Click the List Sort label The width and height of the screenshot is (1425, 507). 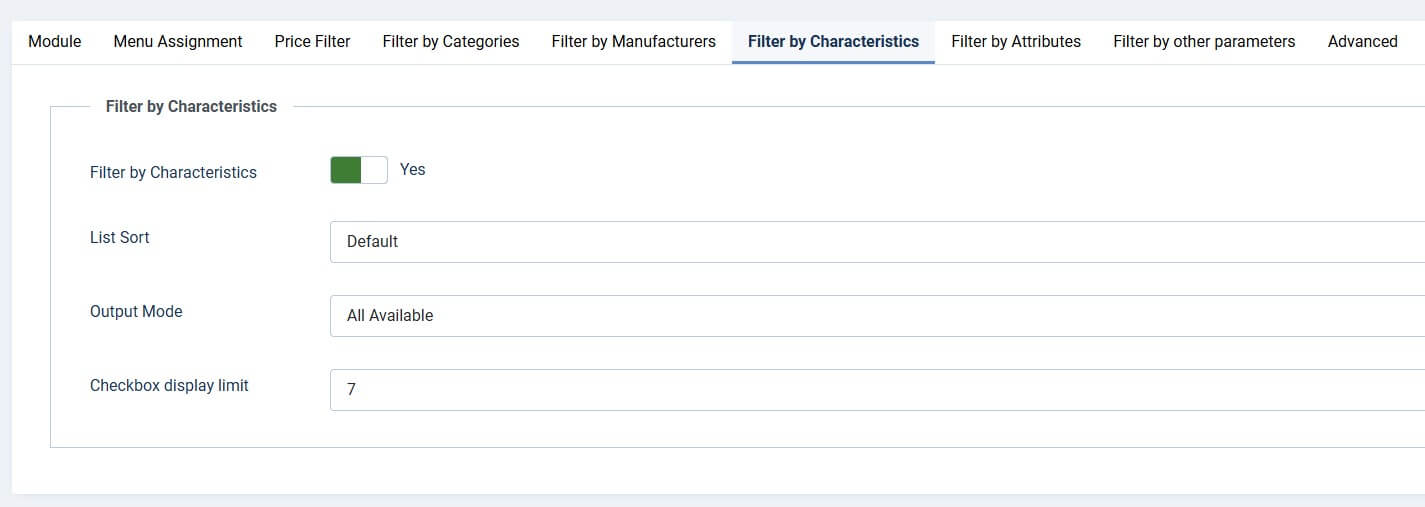[120, 238]
